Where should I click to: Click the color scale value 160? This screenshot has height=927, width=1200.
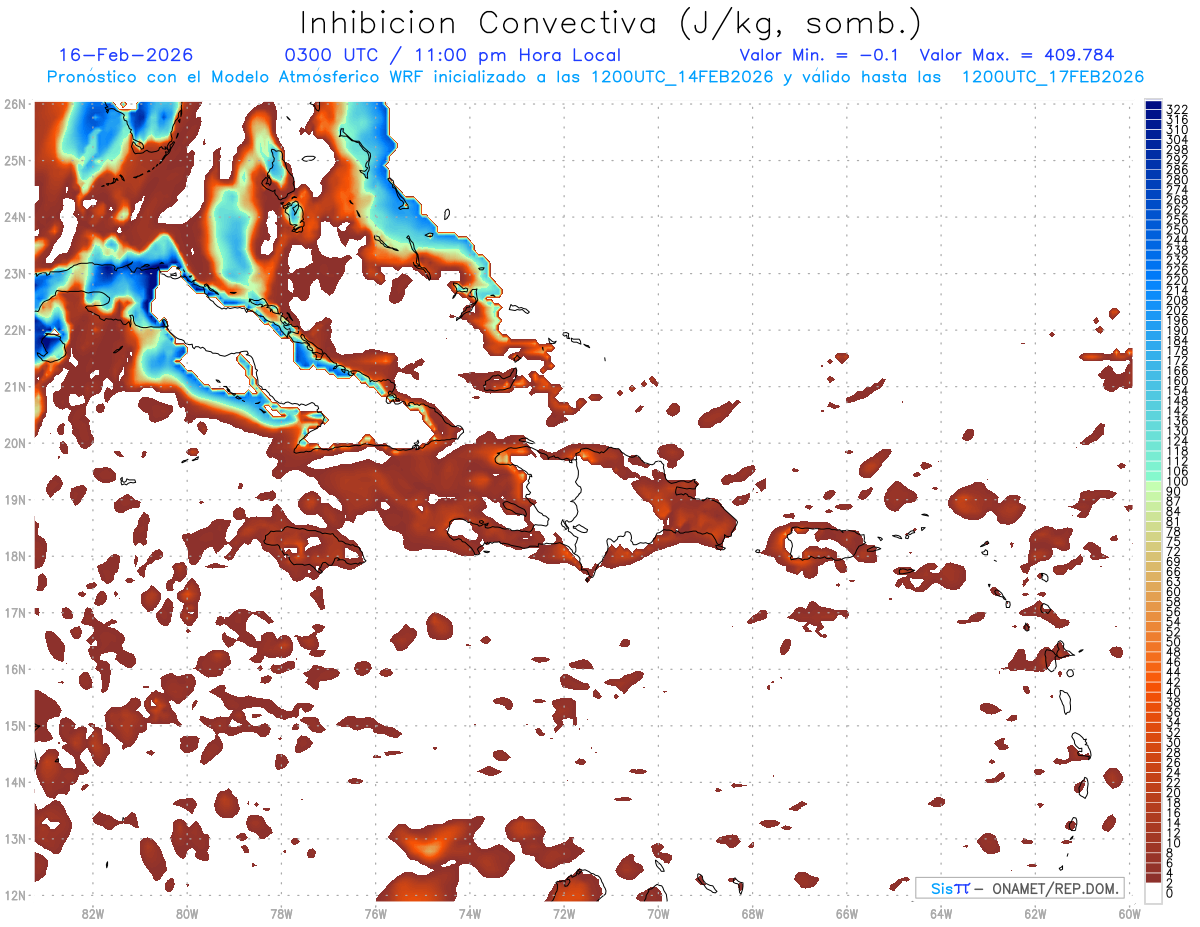(x=1177, y=381)
